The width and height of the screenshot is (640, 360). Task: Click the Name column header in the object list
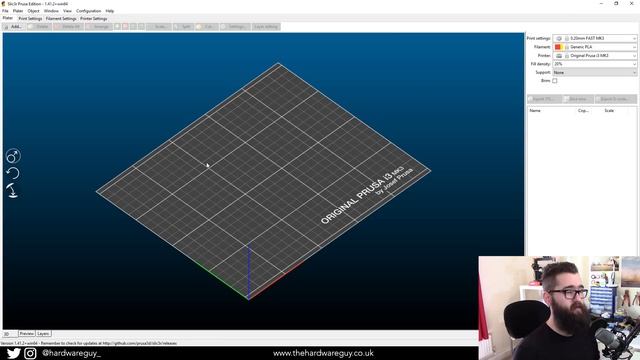pyautogui.click(x=535, y=111)
